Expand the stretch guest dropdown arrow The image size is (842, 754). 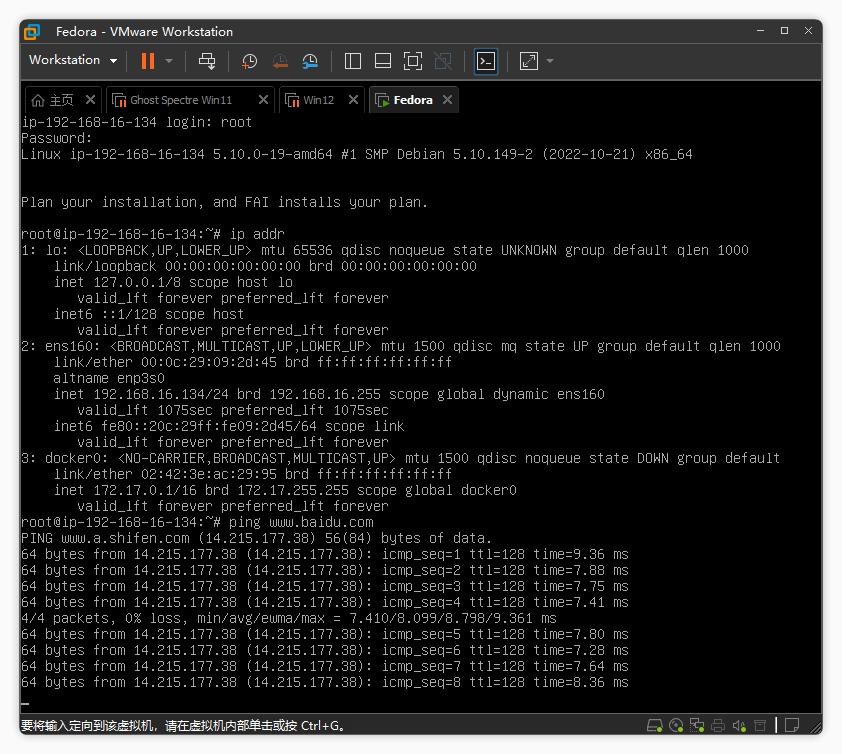(550, 61)
